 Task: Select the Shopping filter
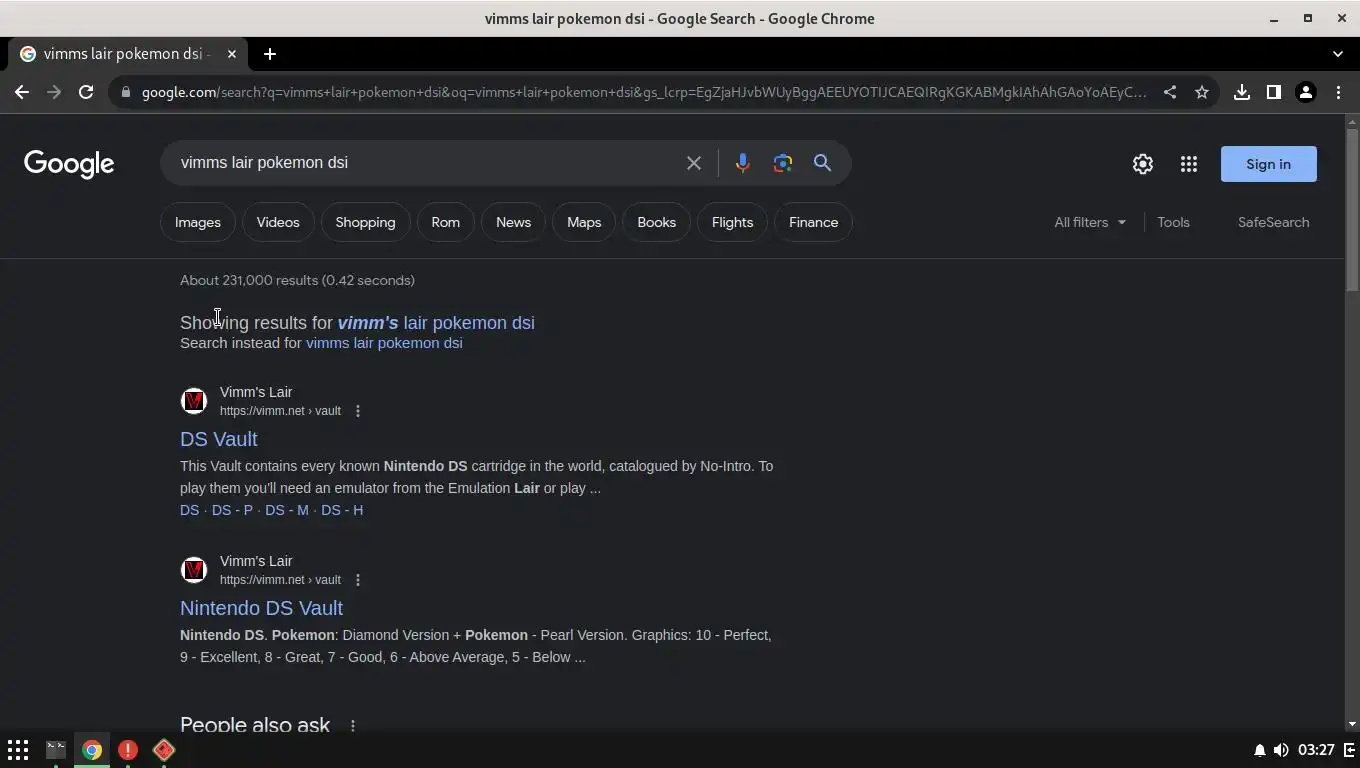[365, 222]
